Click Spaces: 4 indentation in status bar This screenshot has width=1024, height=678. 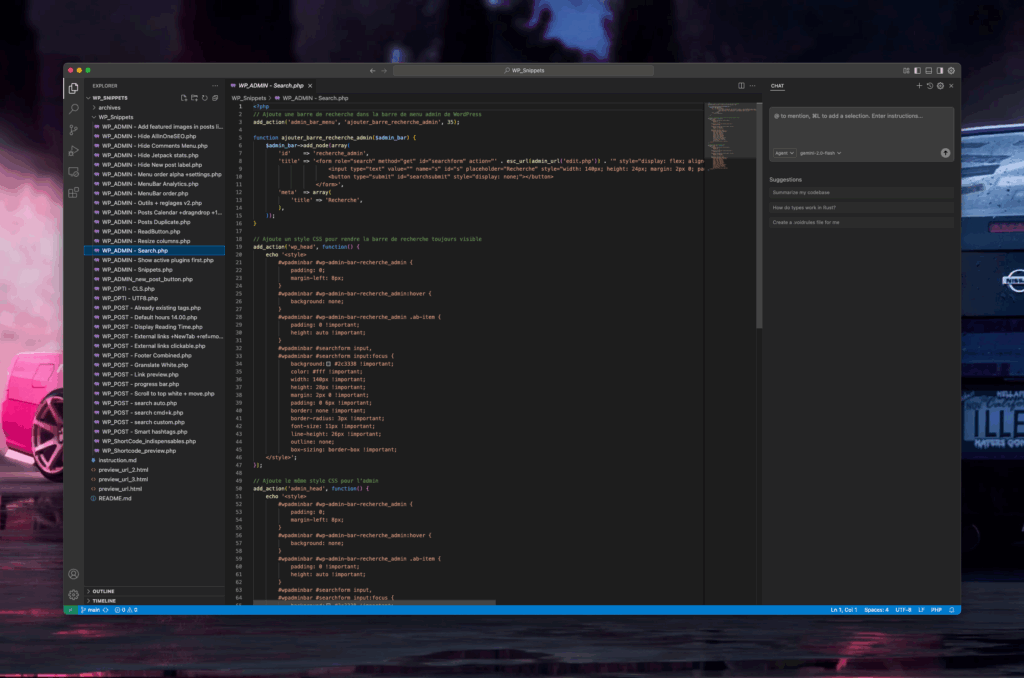(x=876, y=610)
